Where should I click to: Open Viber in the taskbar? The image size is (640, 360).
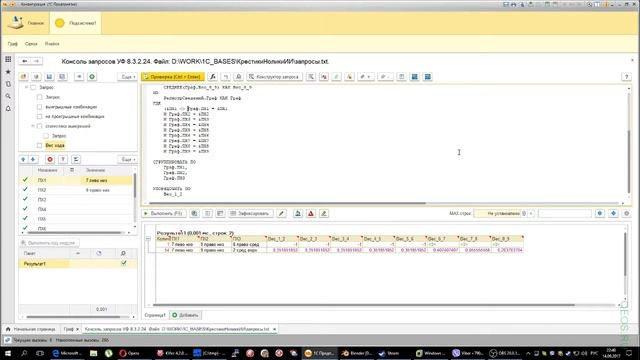pyautogui.click(x=468, y=353)
